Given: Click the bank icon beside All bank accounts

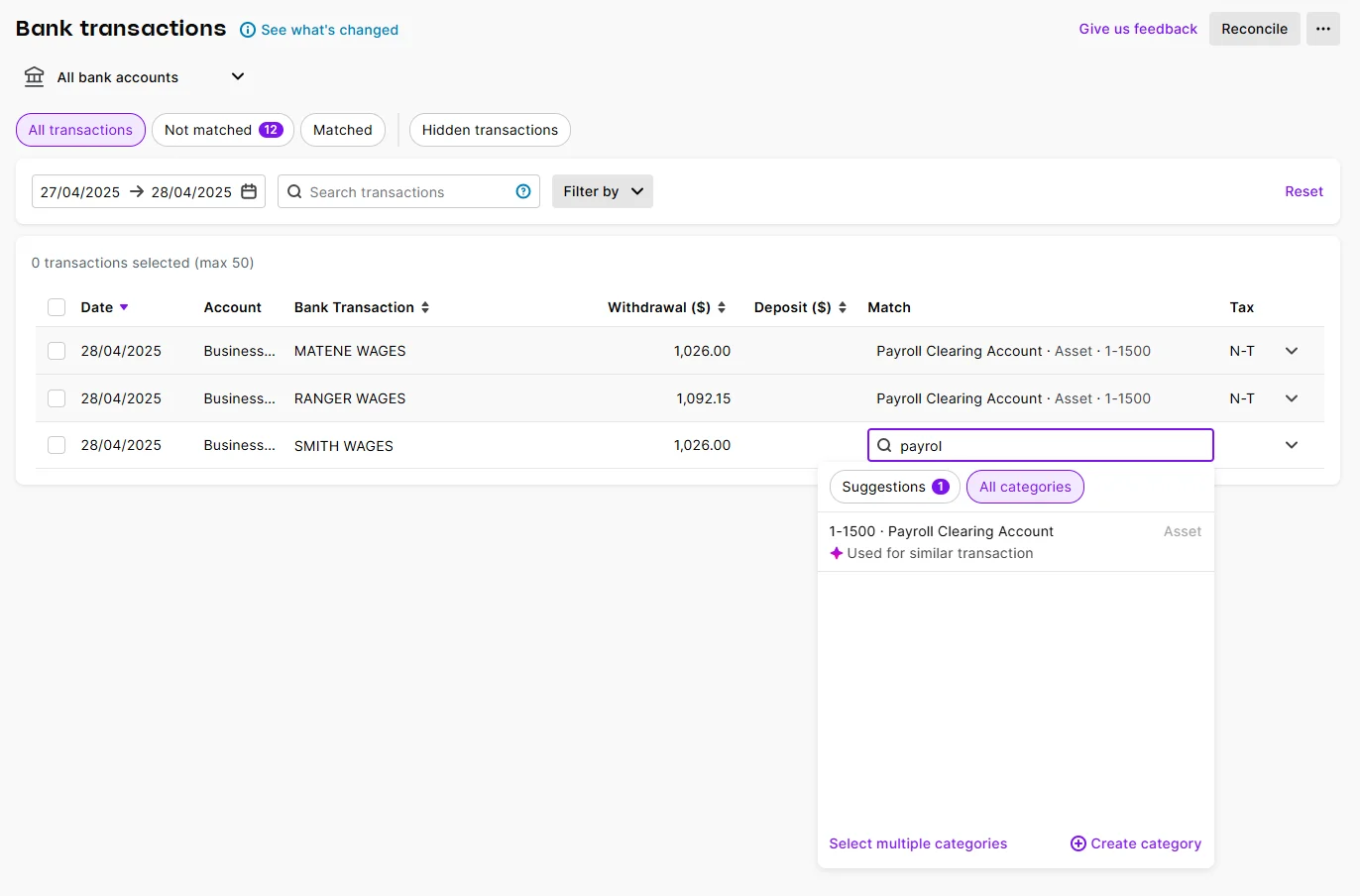Looking at the screenshot, I should tap(35, 76).
